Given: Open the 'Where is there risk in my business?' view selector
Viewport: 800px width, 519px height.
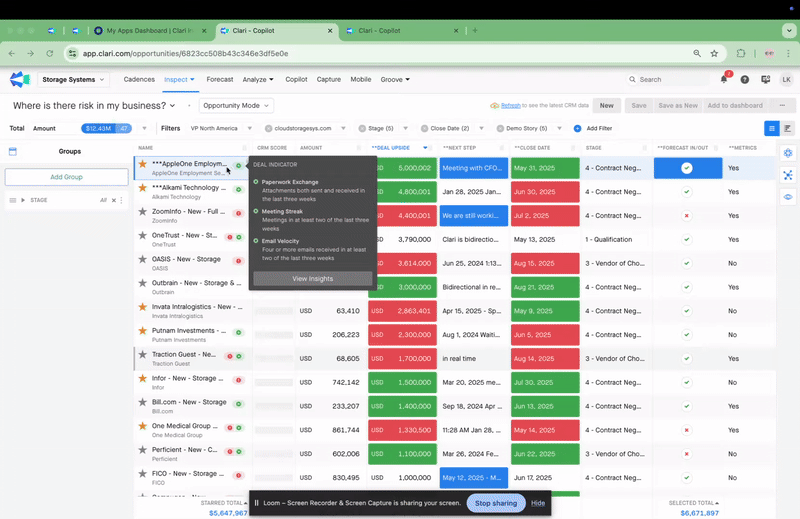Looking at the screenshot, I should (94, 106).
